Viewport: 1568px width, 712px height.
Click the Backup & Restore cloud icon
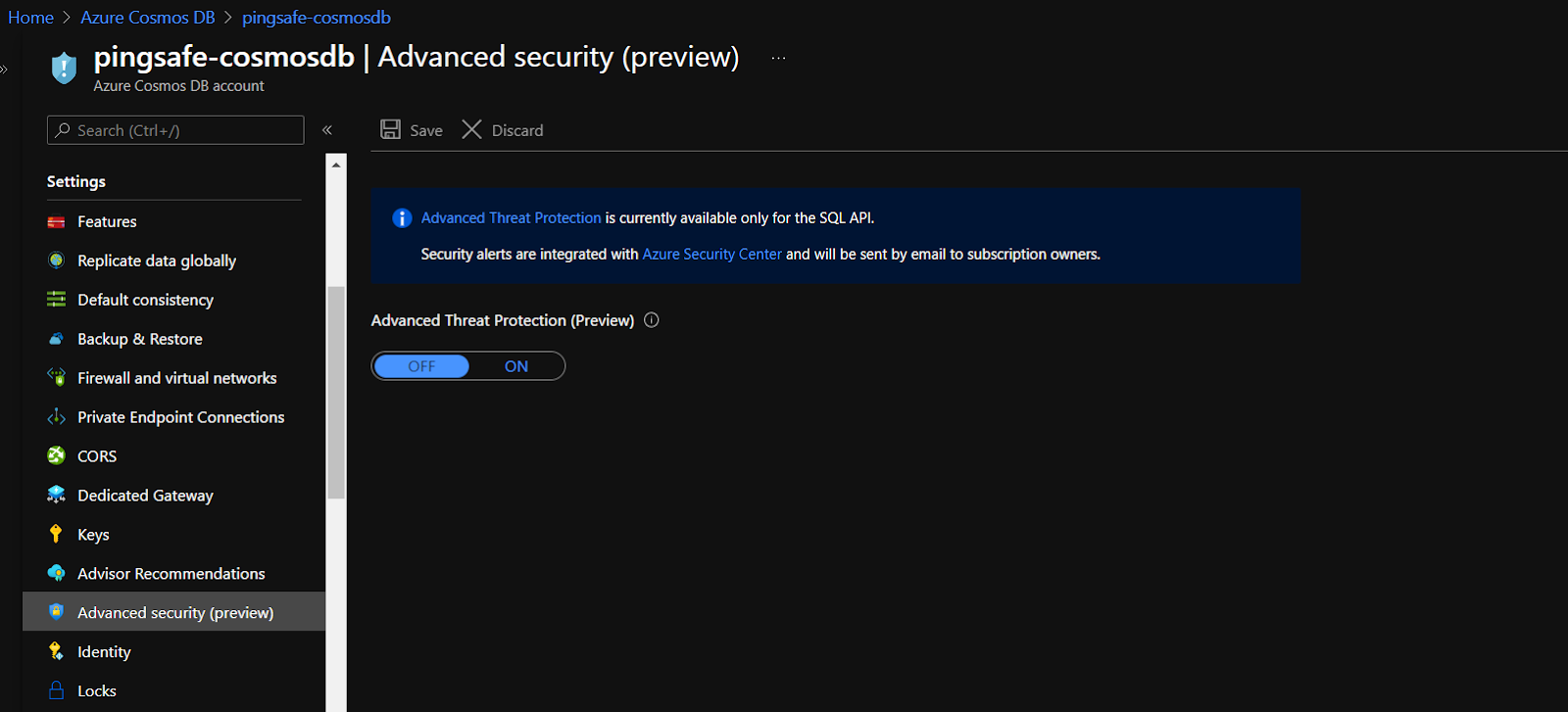pos(56,339)
